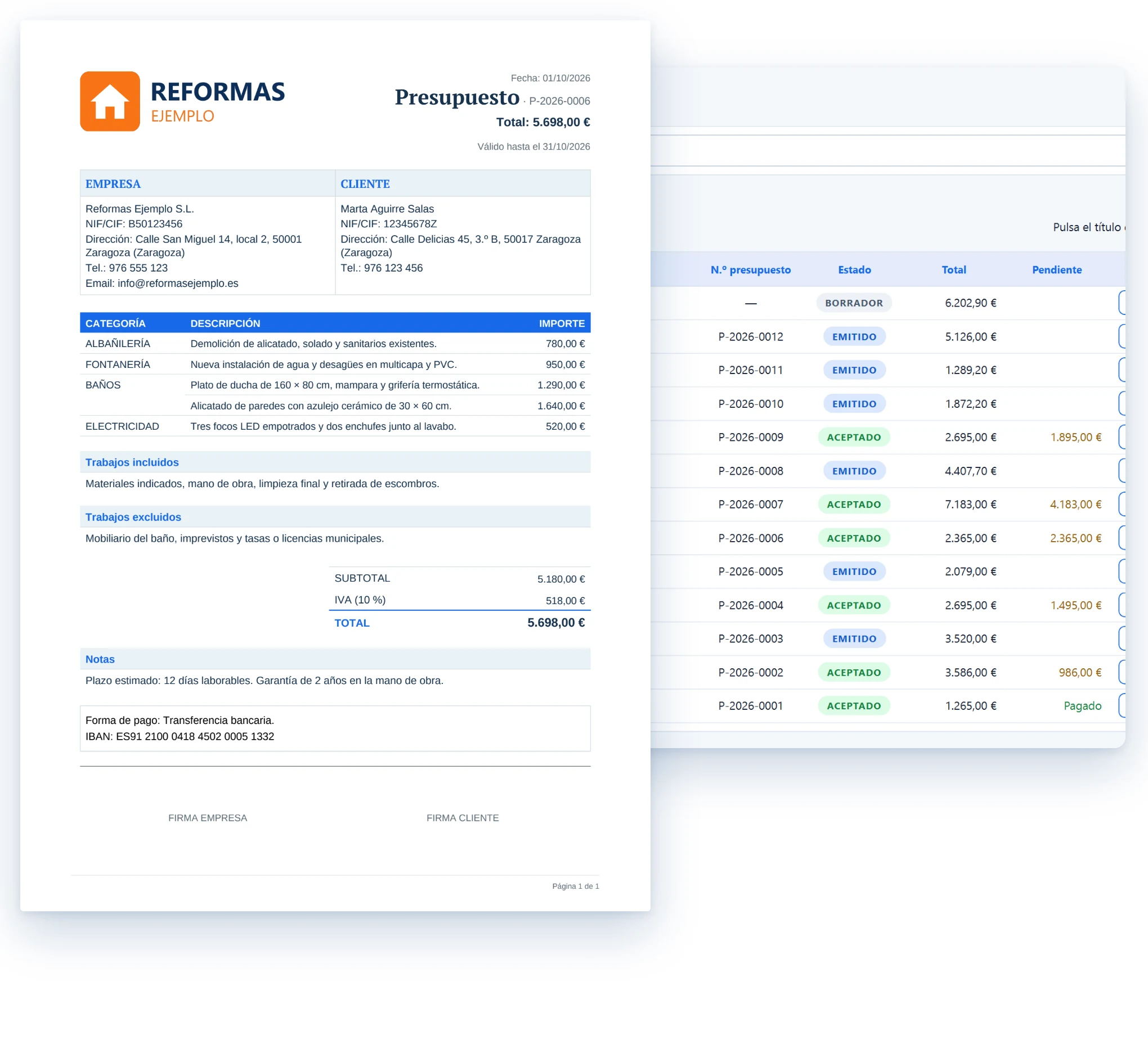
Task: Click the Página 1 de 1 footer
Action: 575,886
